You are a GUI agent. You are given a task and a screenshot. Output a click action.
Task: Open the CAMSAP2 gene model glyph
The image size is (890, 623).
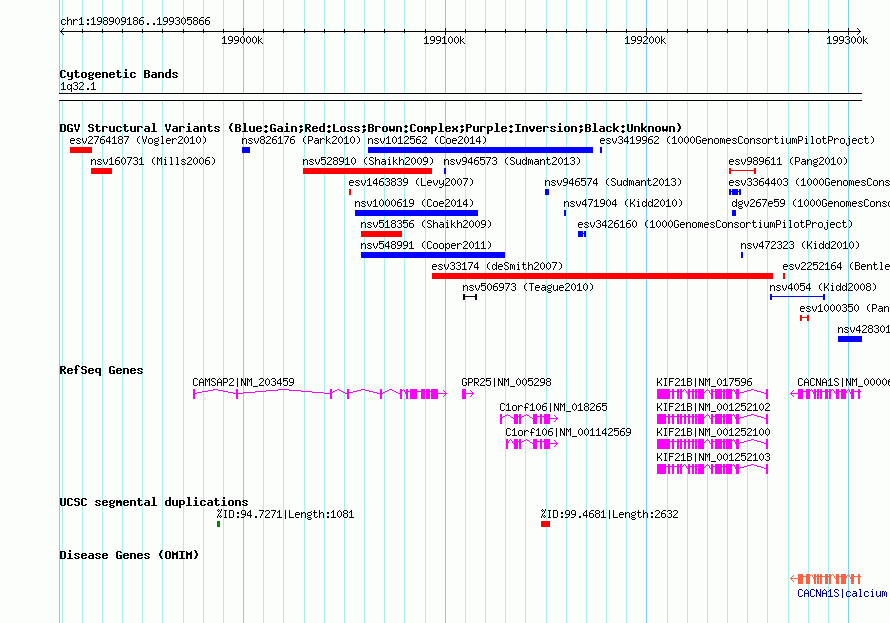[x=320, y=393]
